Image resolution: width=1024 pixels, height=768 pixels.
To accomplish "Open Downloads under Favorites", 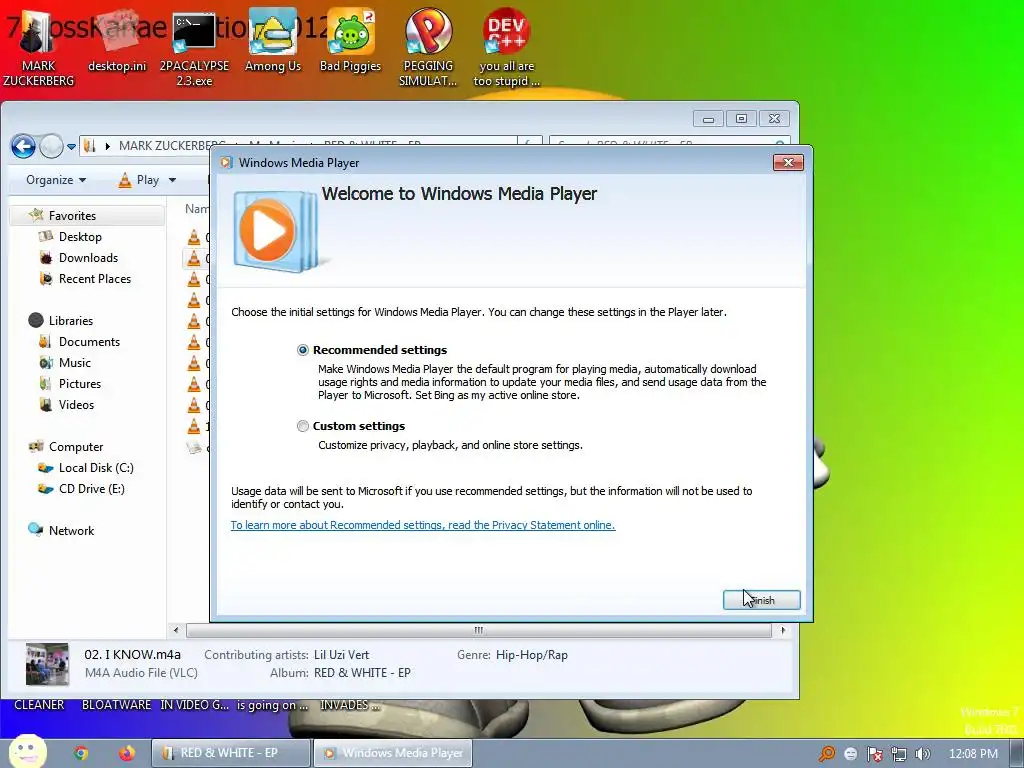I will 88,258.
